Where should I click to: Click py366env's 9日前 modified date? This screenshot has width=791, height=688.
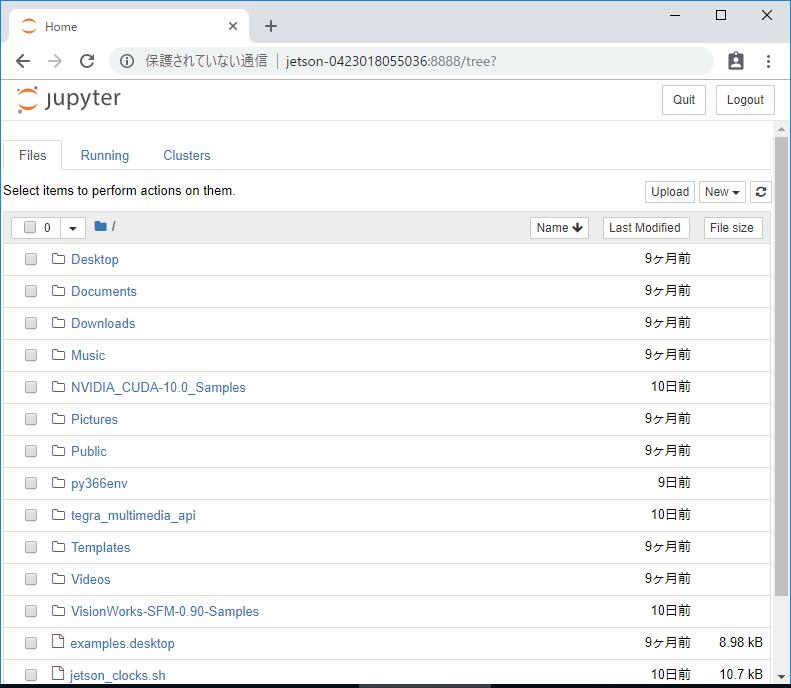[x=674, y=483]
